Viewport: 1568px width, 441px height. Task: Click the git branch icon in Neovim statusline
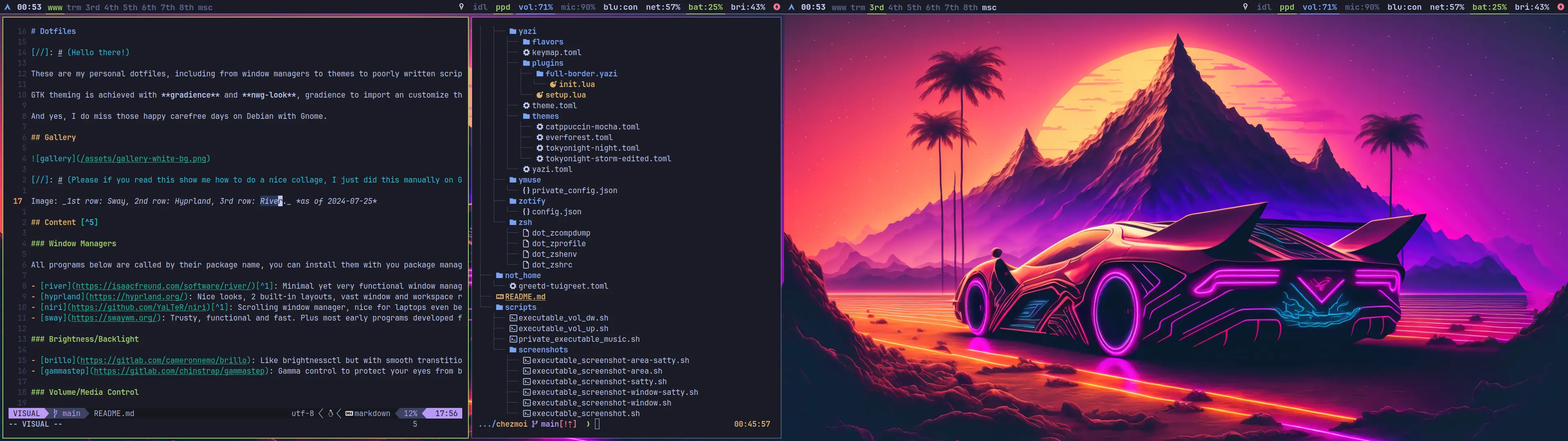click(56, 414)
